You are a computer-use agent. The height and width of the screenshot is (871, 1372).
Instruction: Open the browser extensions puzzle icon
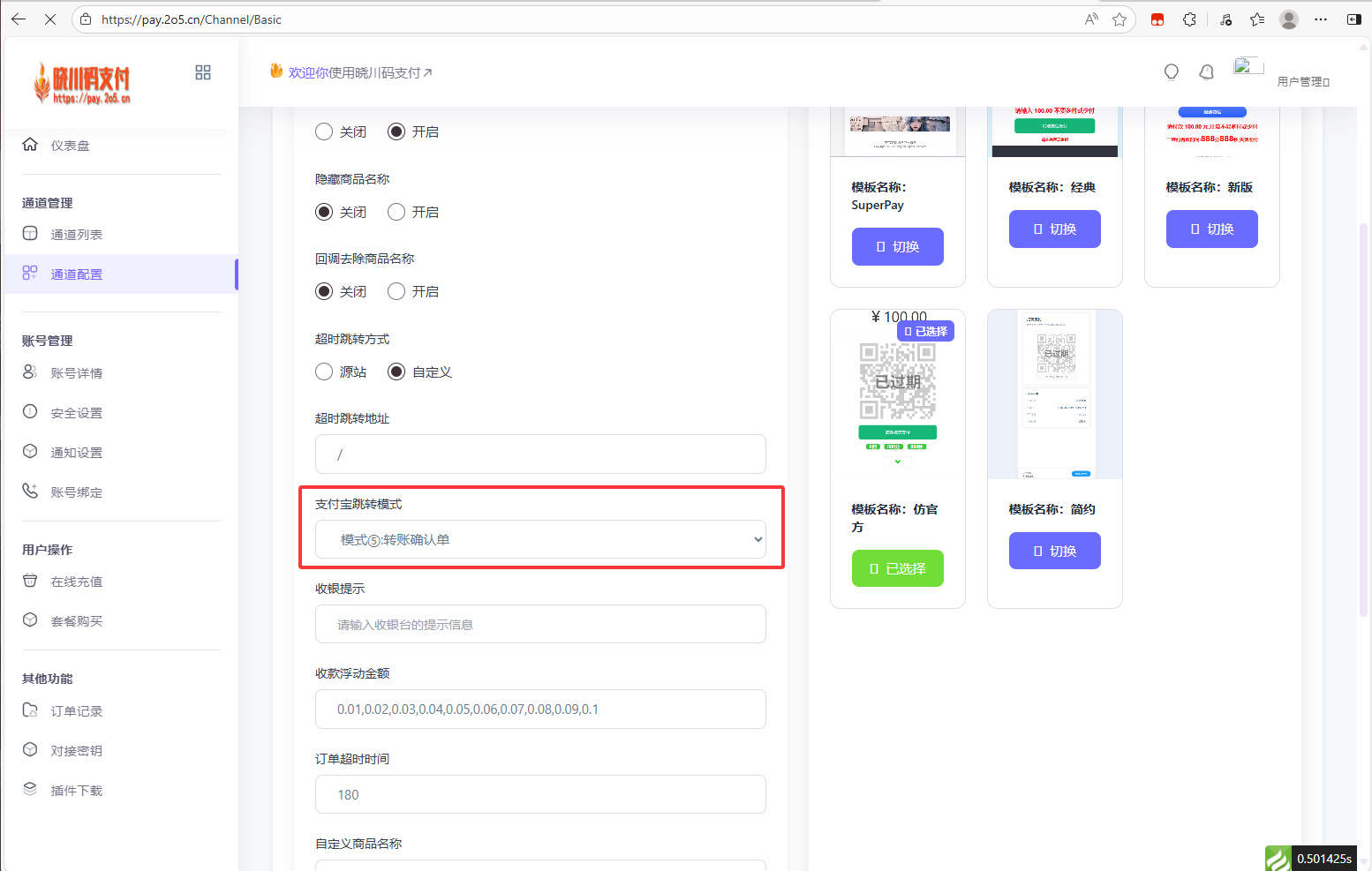pyautogui.click(x=1189, y=19)
